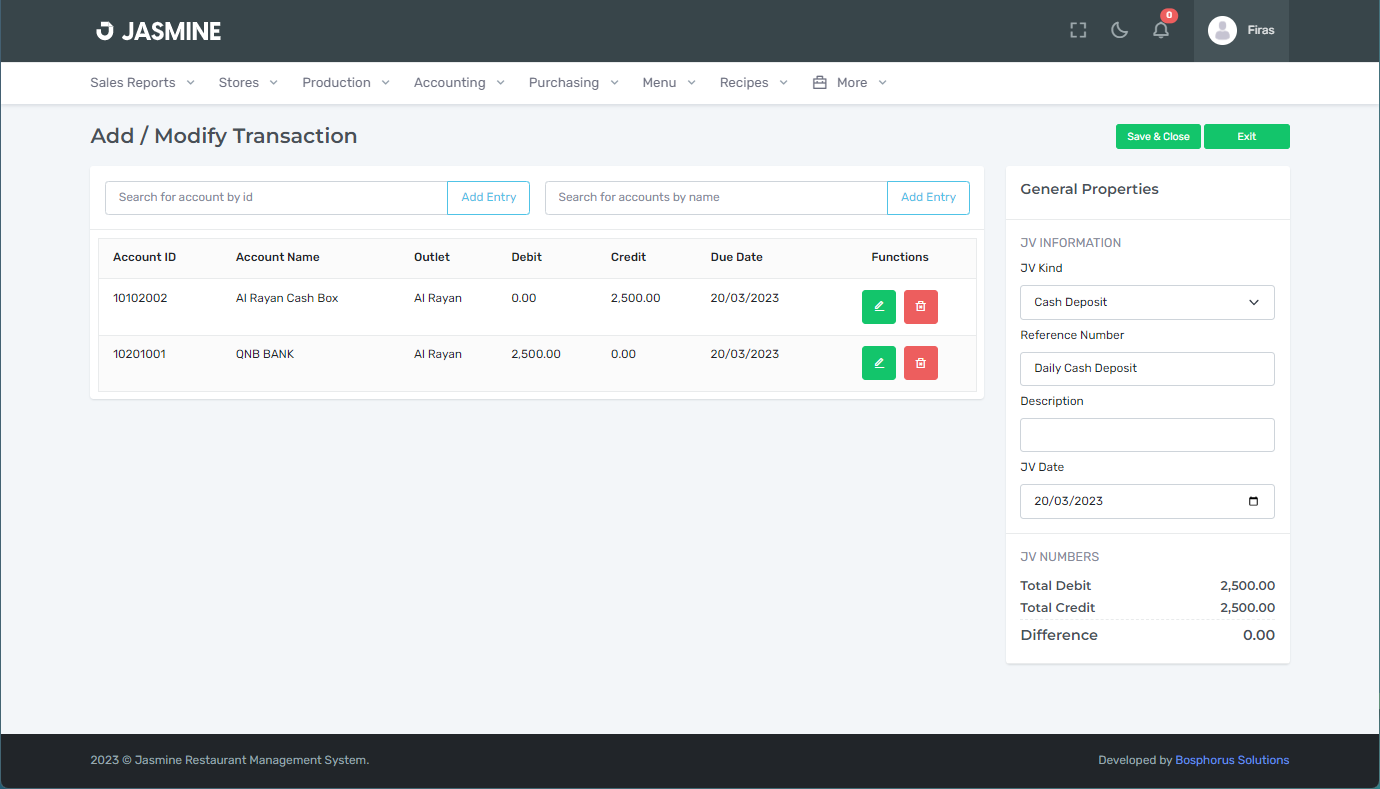This screenshot has width=1380, height=789.
Task: Delete the Al Rayan Cash Box entry
Action: tap(920, 307)
